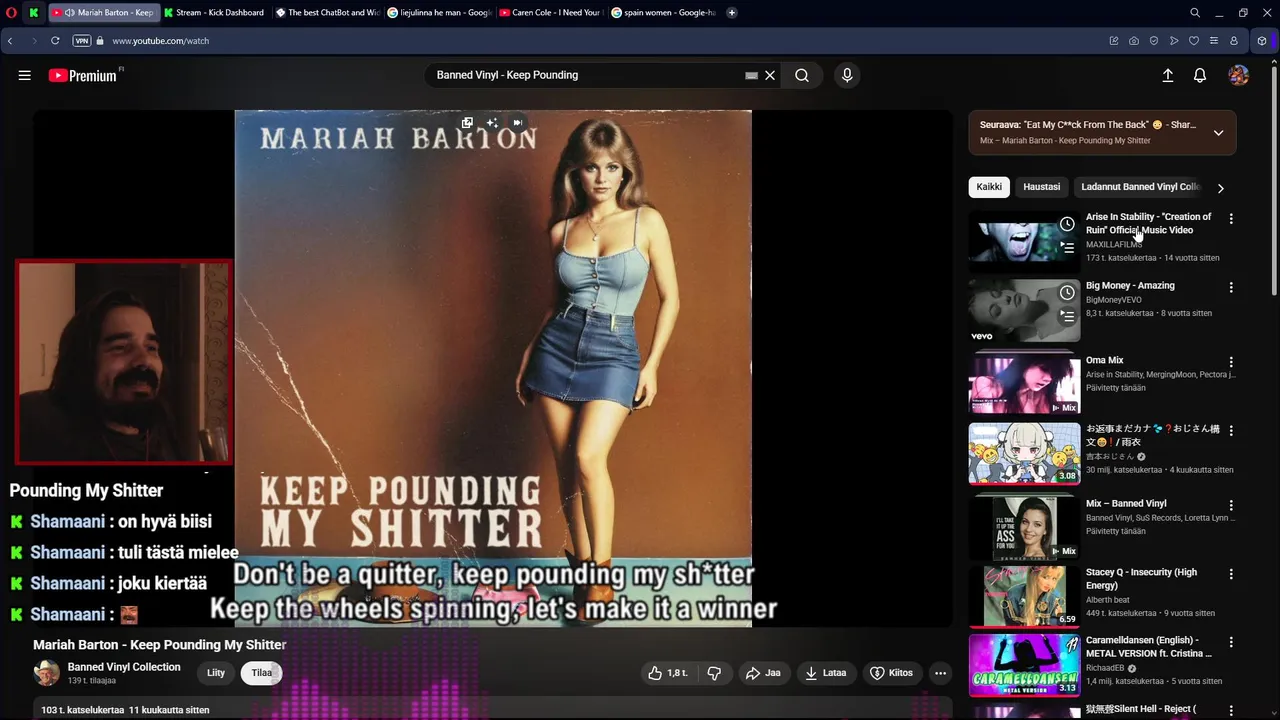
Task: Switch to spain women Google tab
Action: point(663,12)
